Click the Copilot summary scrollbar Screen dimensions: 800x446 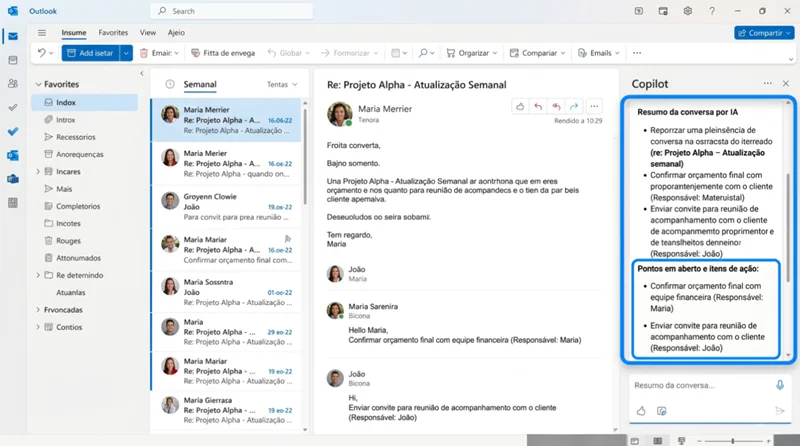[x=788, y=229]
